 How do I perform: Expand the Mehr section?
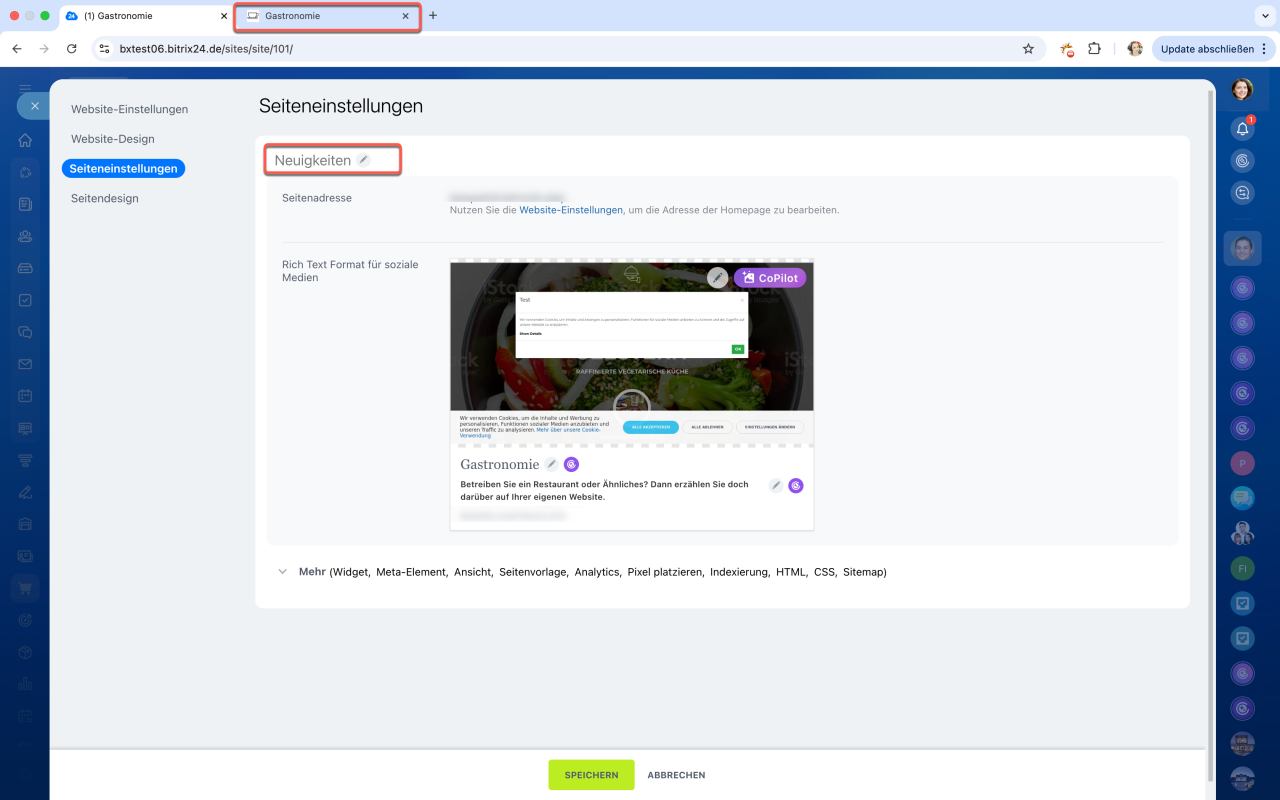(282, 572)
